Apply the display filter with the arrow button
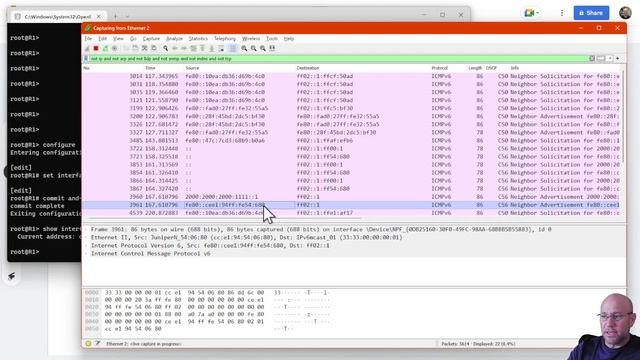 [x=600, y=59]
